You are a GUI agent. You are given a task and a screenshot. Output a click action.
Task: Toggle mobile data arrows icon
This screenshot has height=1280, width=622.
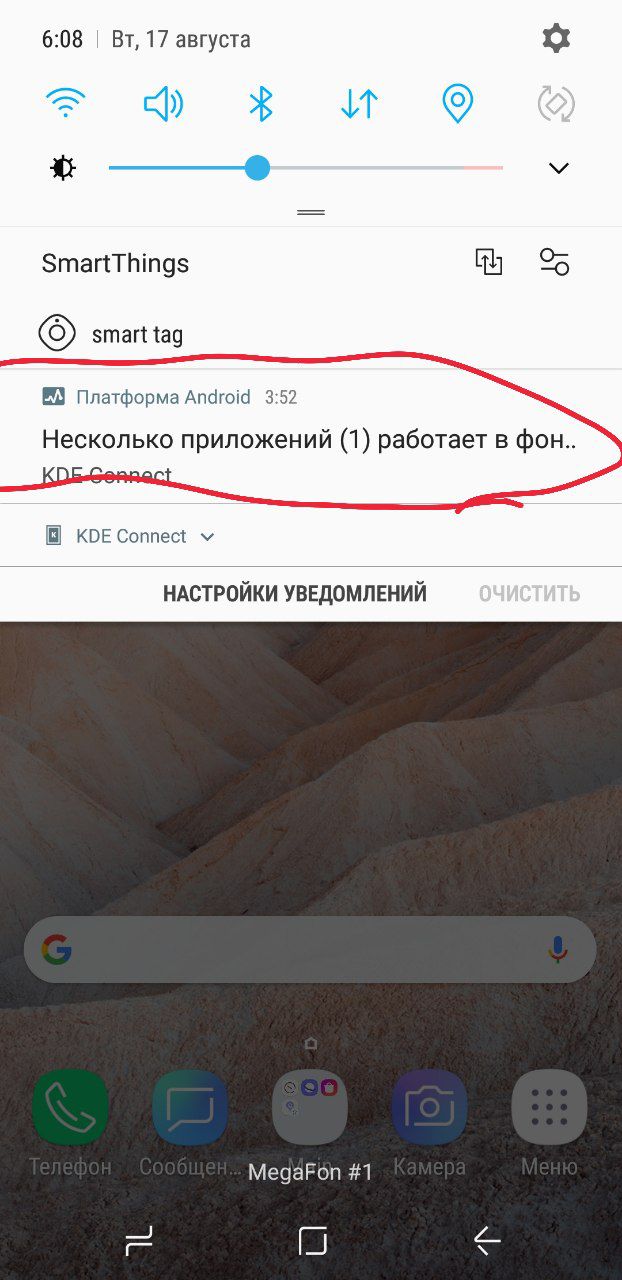(359, 103)
